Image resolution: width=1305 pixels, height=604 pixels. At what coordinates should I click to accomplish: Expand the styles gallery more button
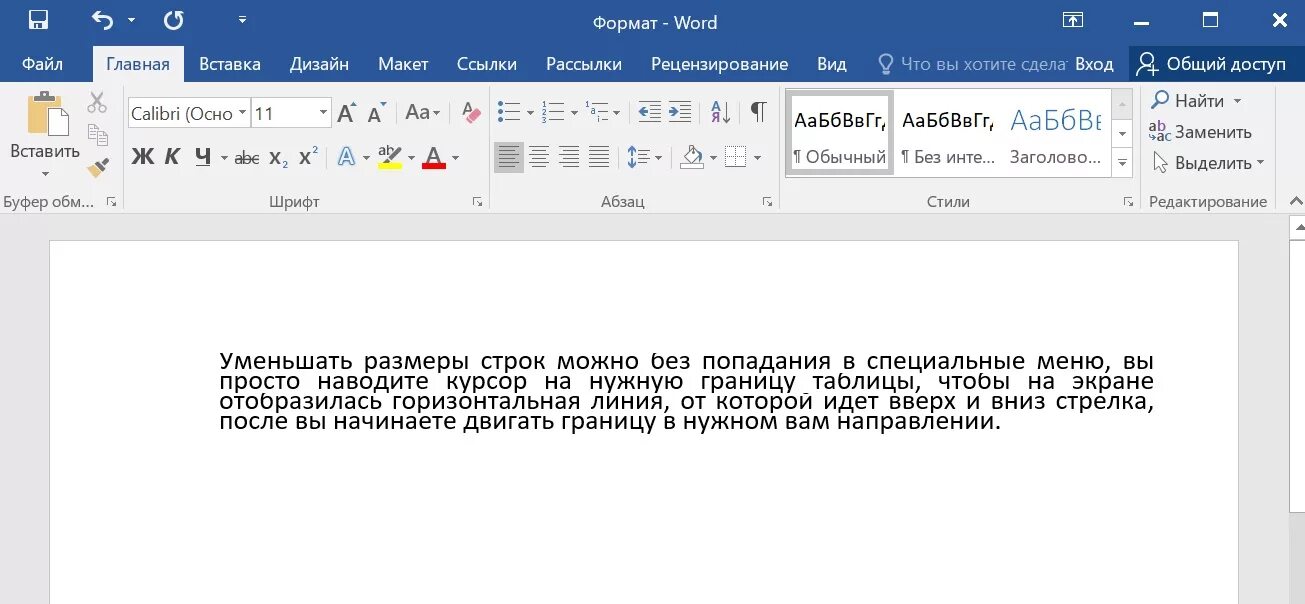[1123, 162]
